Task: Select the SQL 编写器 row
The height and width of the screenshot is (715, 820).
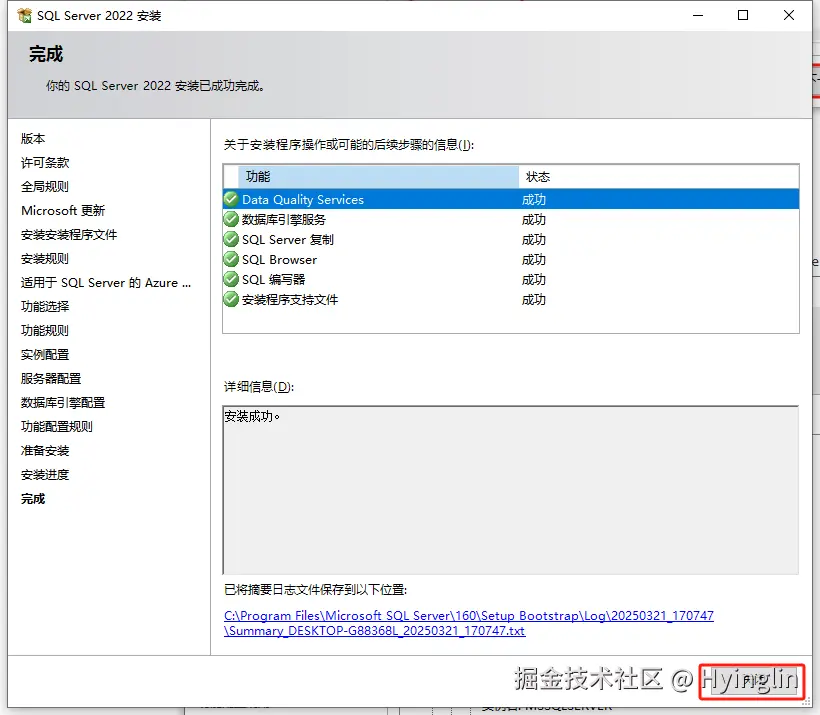Action: tap(511, 279)
